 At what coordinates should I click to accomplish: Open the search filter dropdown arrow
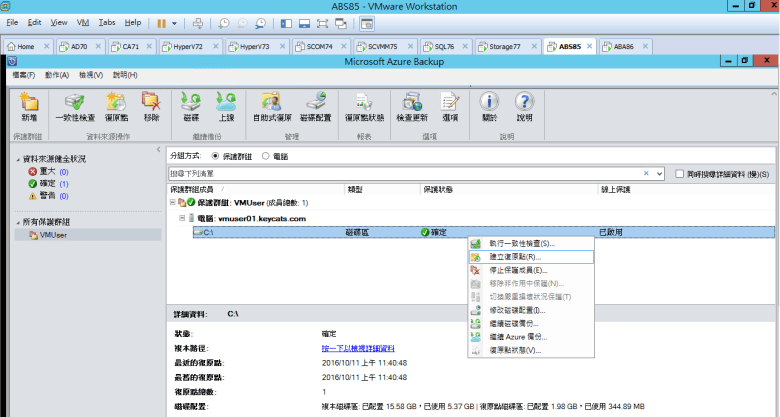(658, 173)
